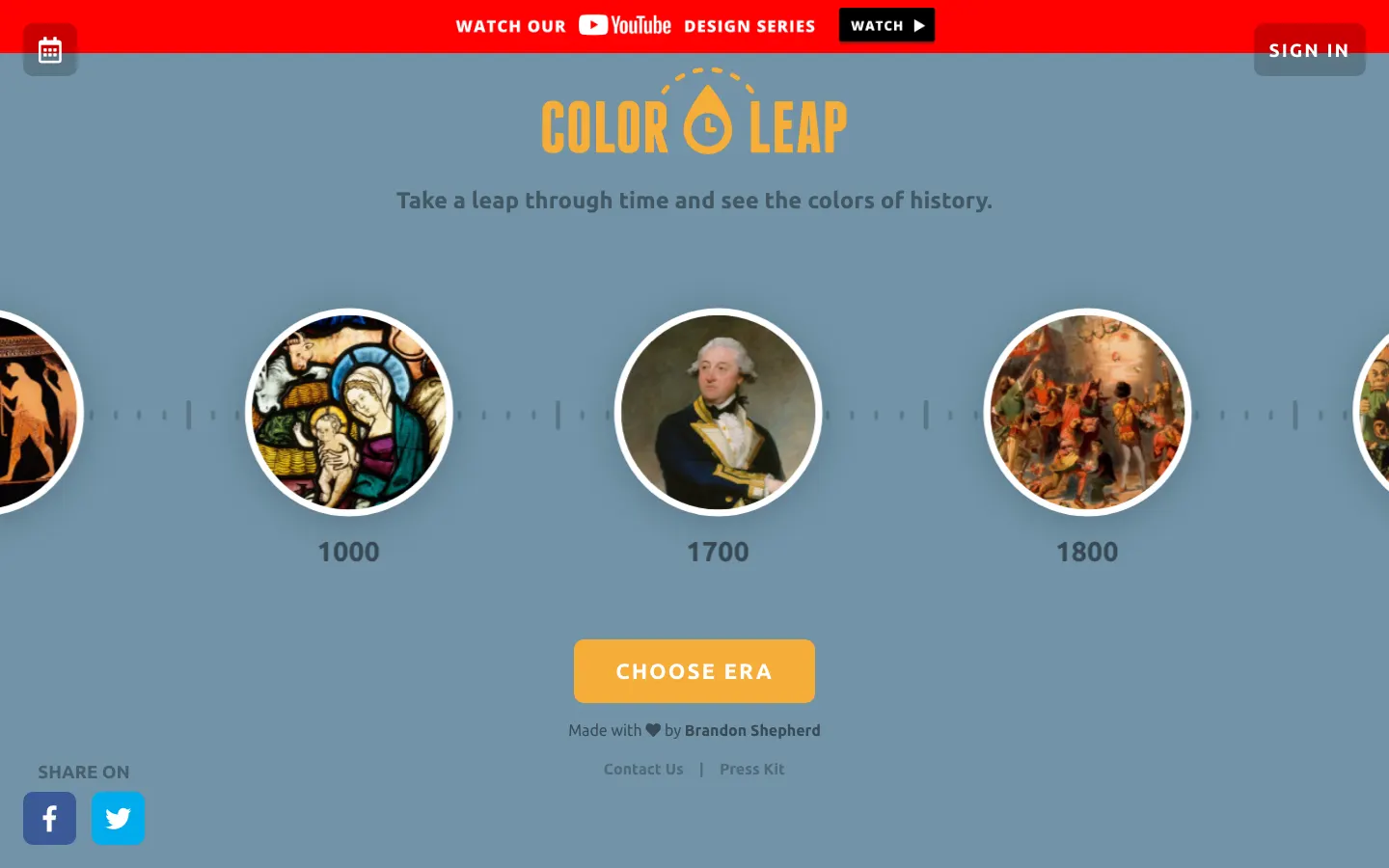1389x868 pixels.
Task: Click the timeline tick between 1000 and 1700
Action: click(x=558, y=415)
